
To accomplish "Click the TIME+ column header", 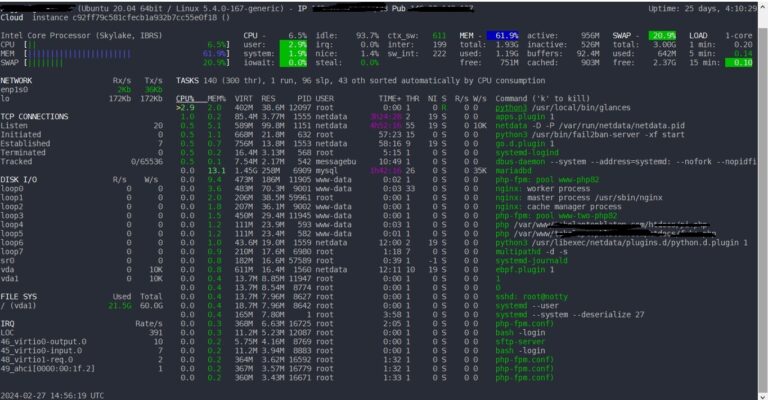I will coord(390,98).
